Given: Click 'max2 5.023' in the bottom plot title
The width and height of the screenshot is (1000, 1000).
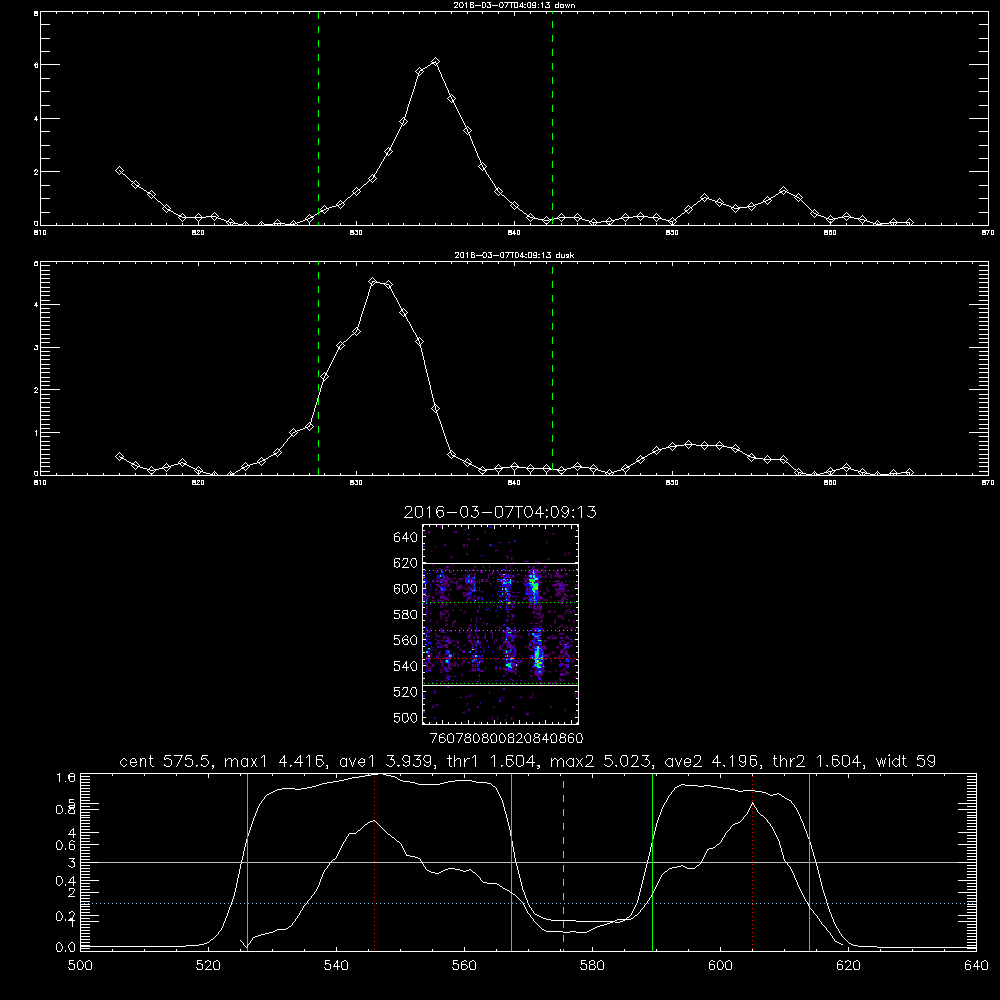Looking at the screenshot, I should 600,761.
